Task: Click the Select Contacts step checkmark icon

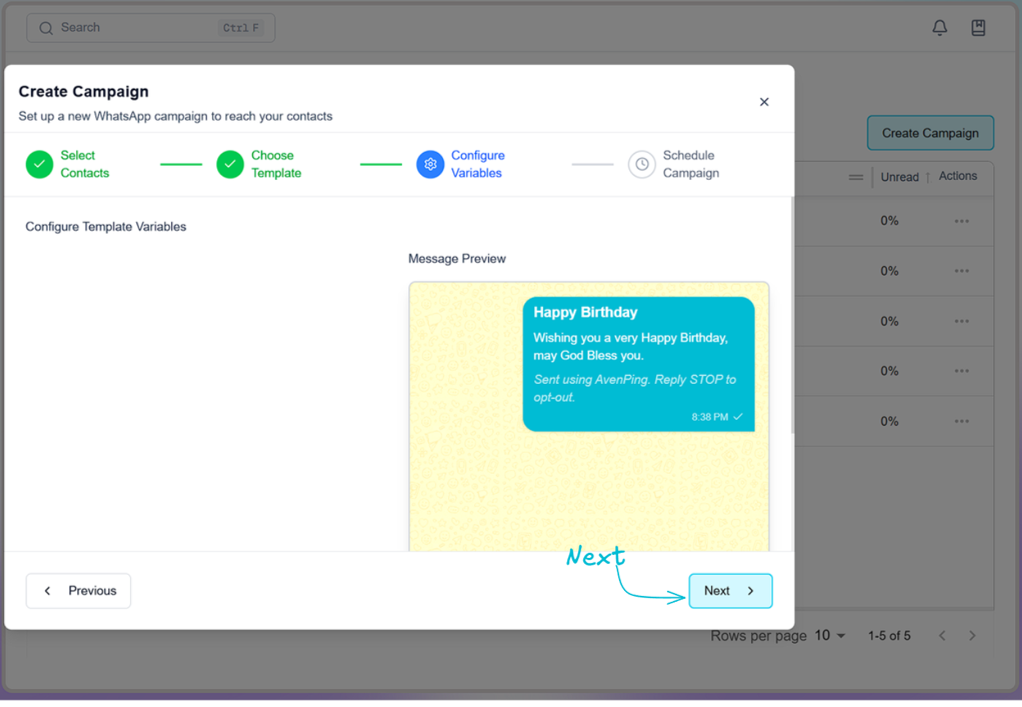Action: tap(39, 163)
